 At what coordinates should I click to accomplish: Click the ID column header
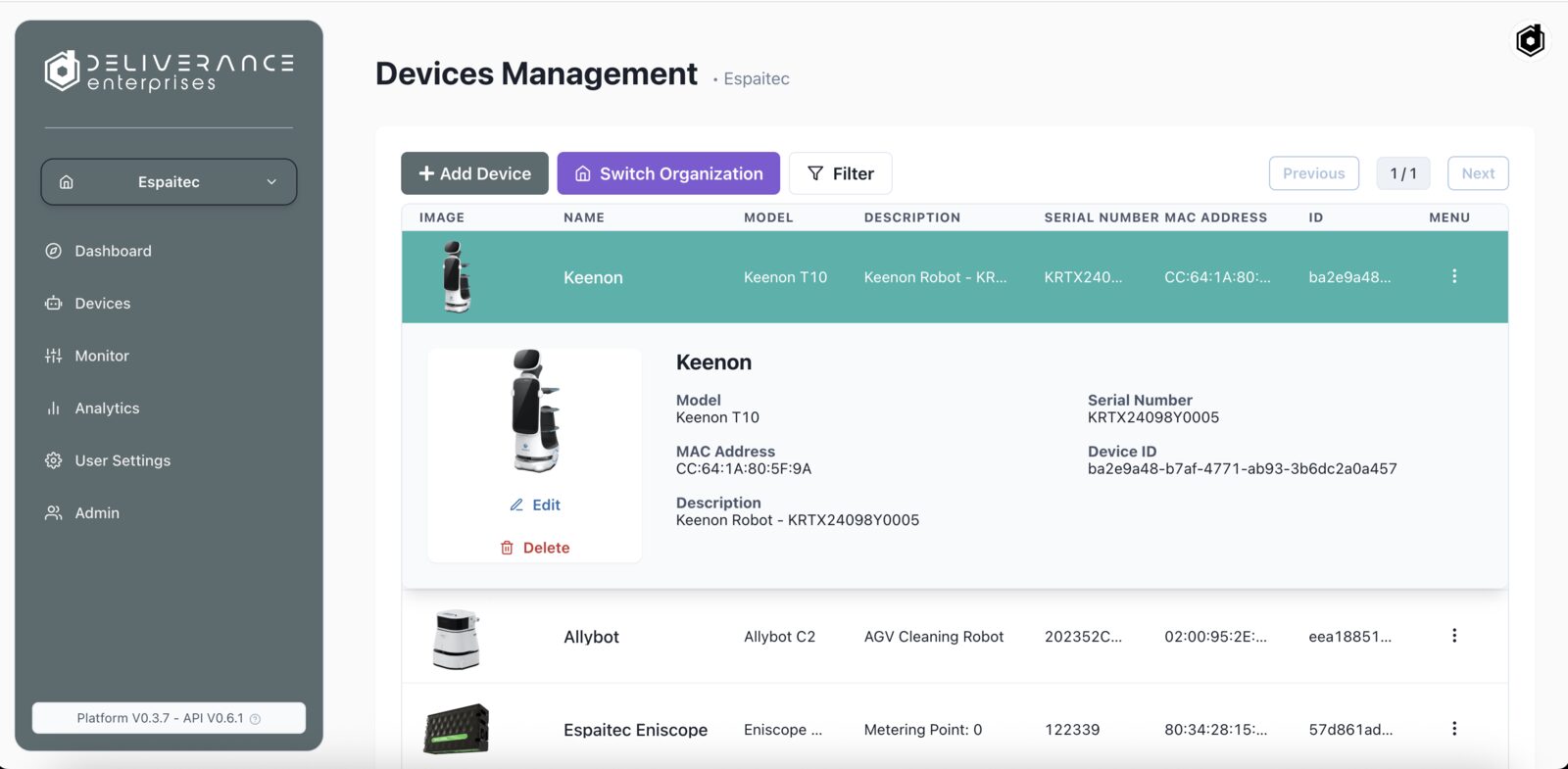click(1316, 217)
